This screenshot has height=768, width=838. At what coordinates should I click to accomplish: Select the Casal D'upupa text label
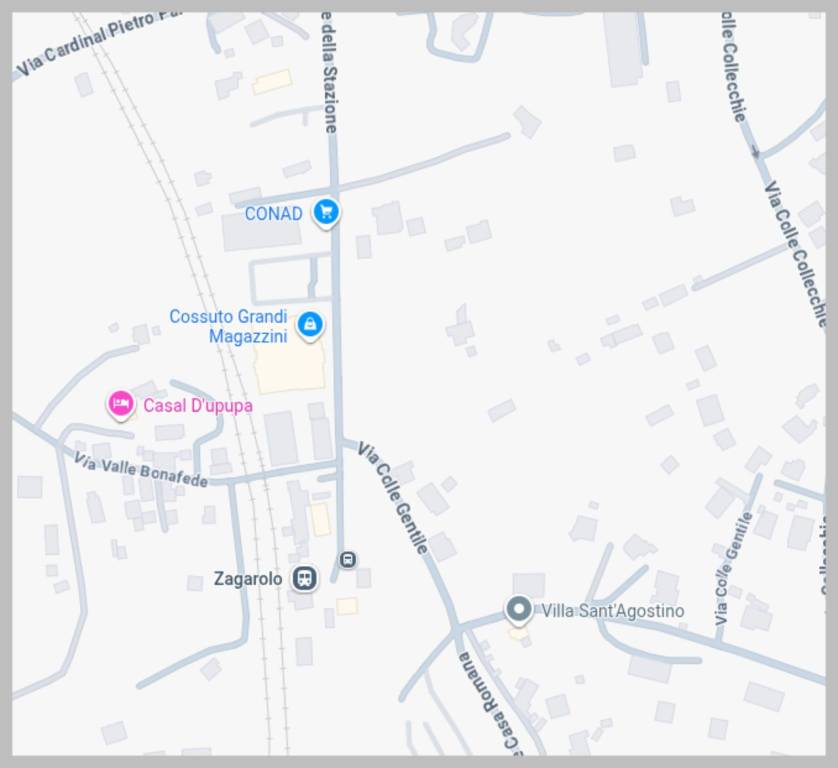click(x=198, y=406)
